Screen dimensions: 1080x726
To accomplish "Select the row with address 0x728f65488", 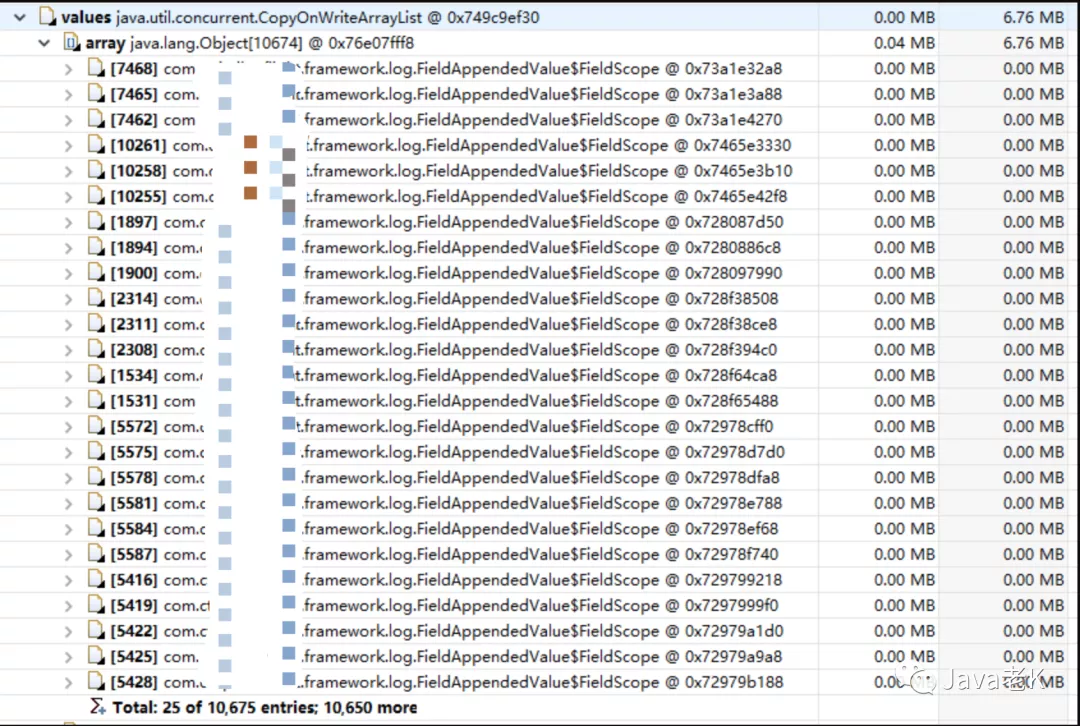I will point(540,401).
